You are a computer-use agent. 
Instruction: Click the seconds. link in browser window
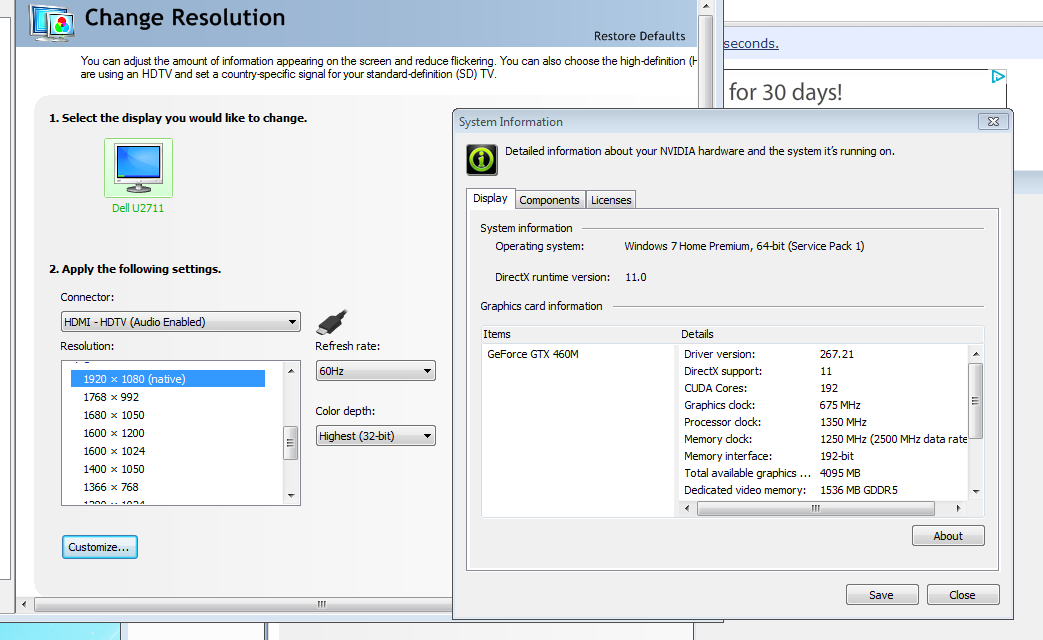(x=750, y=43)
